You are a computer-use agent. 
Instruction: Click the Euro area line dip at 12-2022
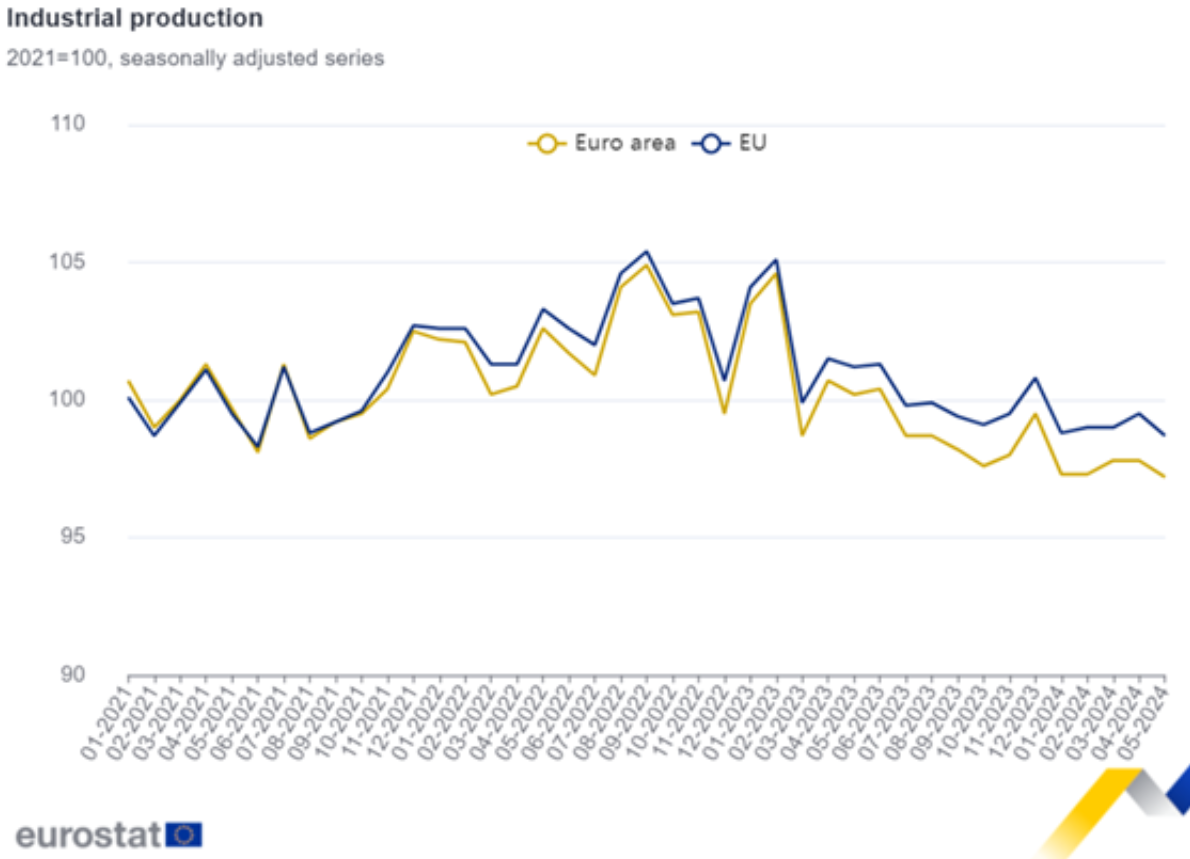click(x=724, y=413)
